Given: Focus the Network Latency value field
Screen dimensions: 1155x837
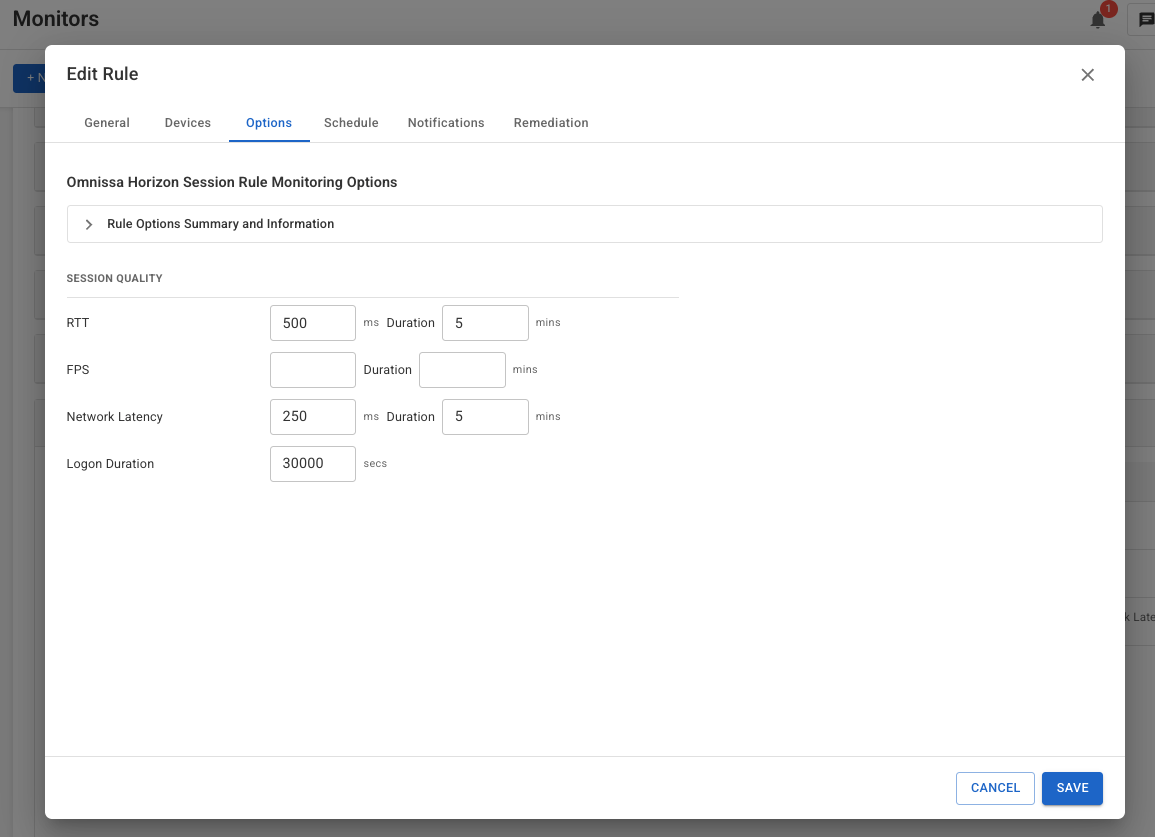Looking at the screenshot, I should point(313,417).
